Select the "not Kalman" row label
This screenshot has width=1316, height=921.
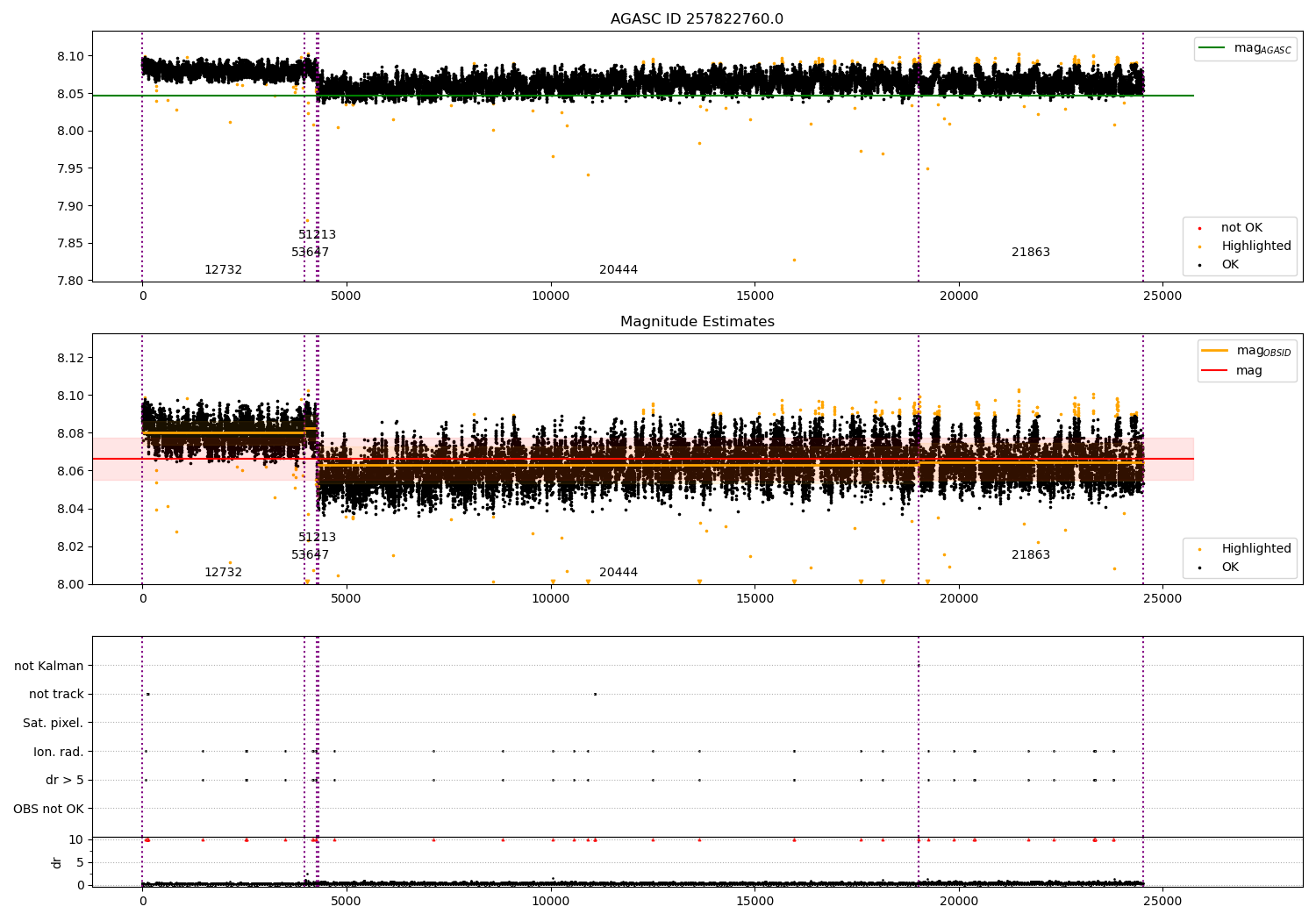click(x=49, y=666)
